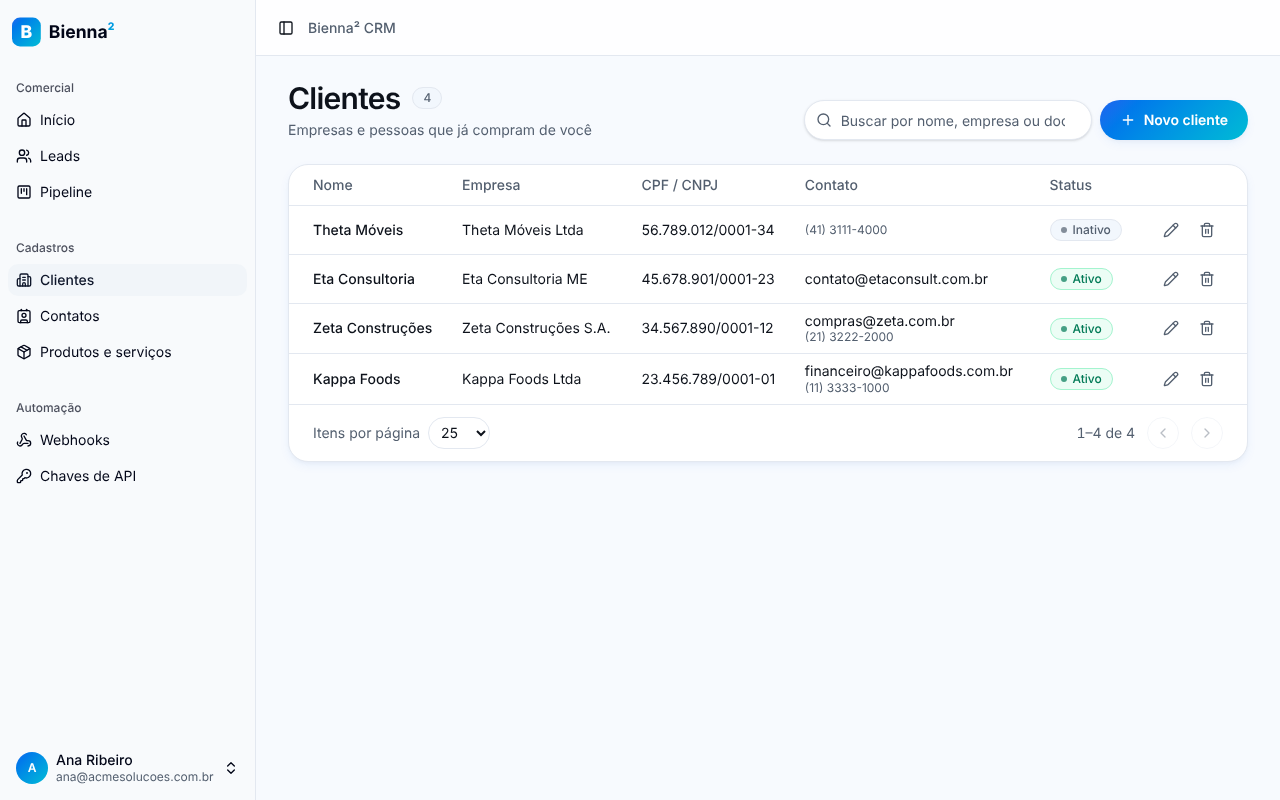Viewport: 1280px width, 800px height.
Task: Expand the user account switcher chevron
Action: [x=231, y=768]
